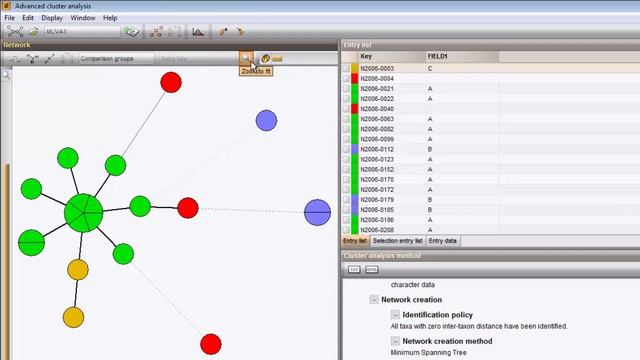Click the red color swatch of N2006-0004

pyautogui.click(x=355, y=78)
